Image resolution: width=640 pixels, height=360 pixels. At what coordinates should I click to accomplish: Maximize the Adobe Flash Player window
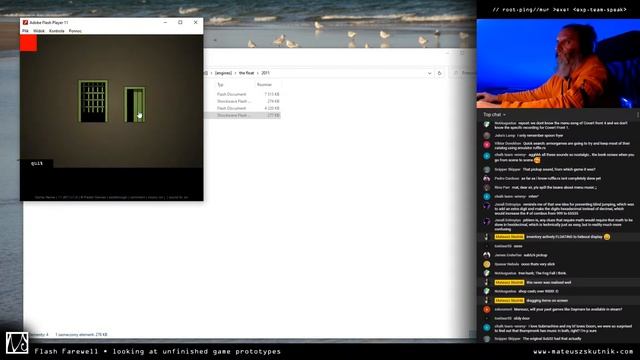[180, 22]
